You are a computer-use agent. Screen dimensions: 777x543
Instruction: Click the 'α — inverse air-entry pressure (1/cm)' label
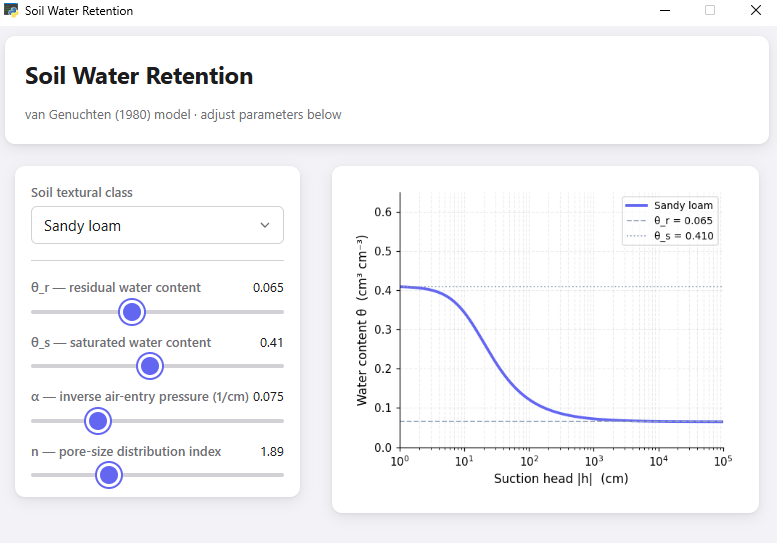tap(140, 397)
